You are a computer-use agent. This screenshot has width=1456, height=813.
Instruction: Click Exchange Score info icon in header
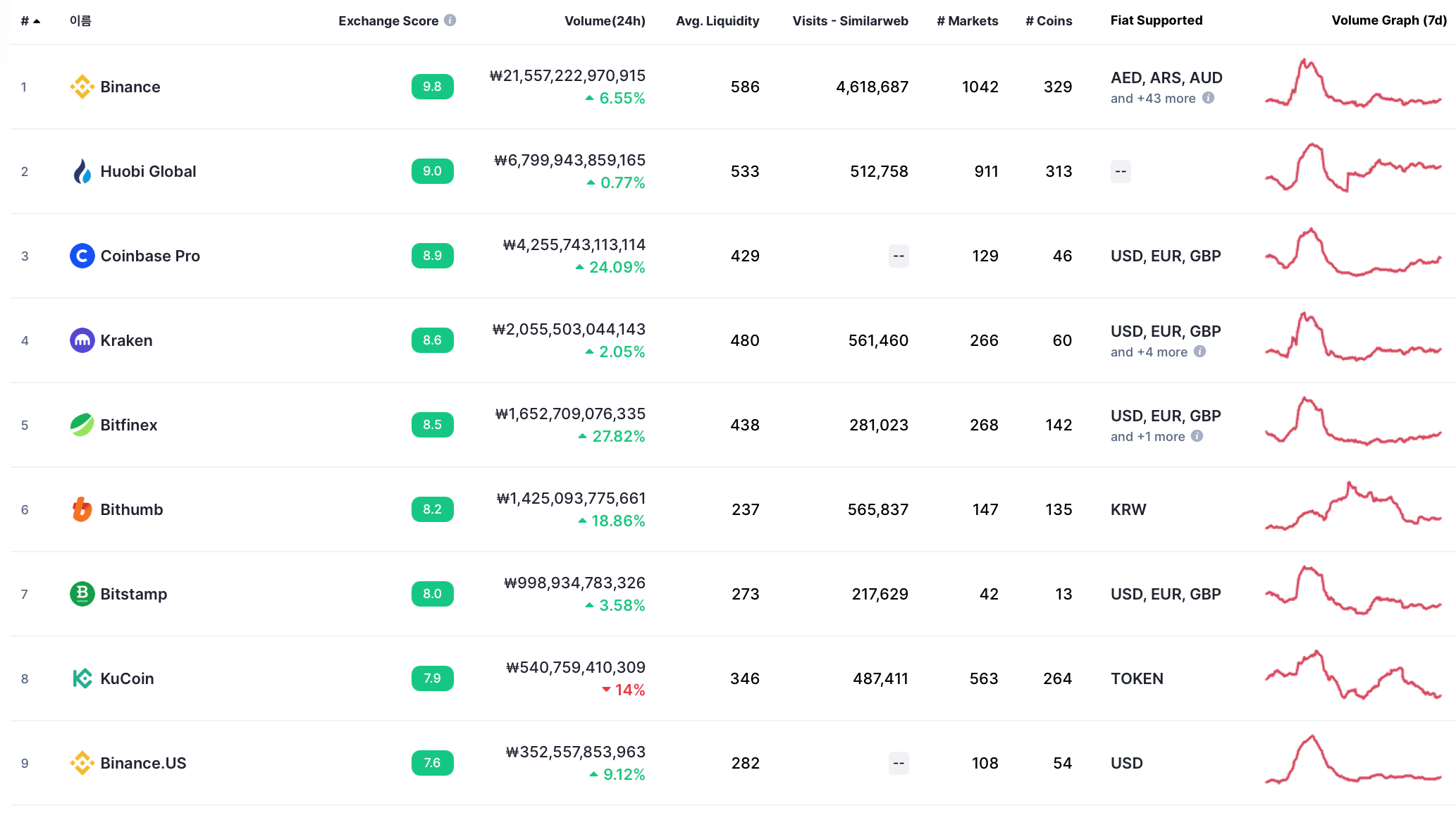[450, 20]
